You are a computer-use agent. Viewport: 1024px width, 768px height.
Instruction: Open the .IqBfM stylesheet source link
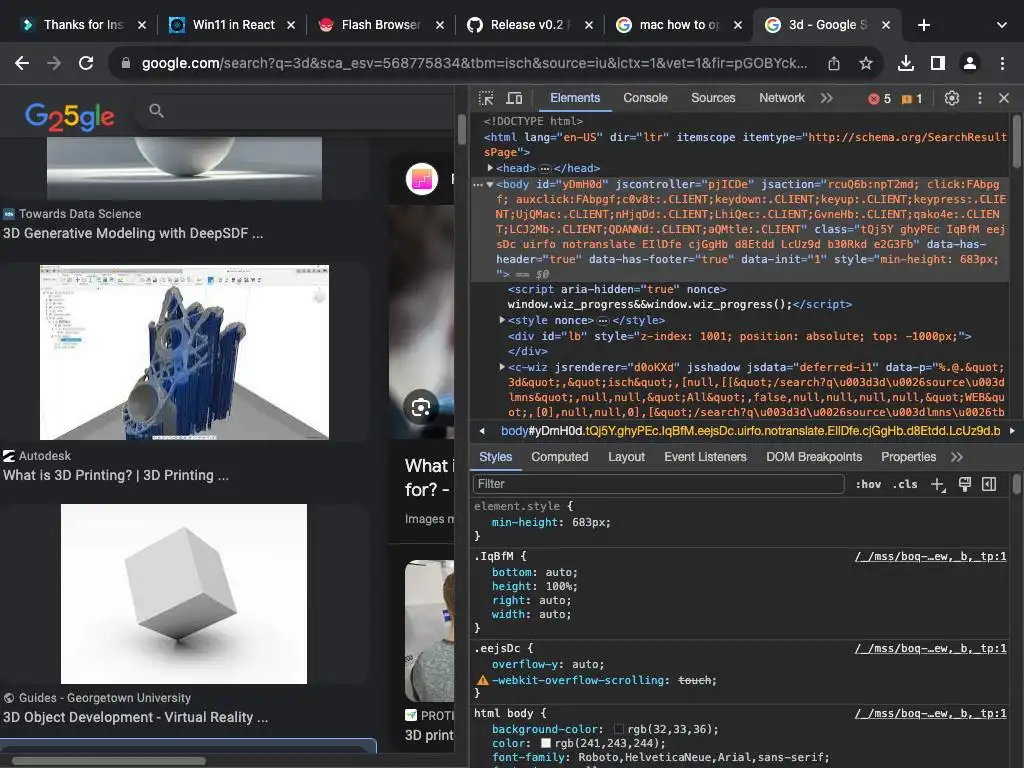tap(931, 556)
